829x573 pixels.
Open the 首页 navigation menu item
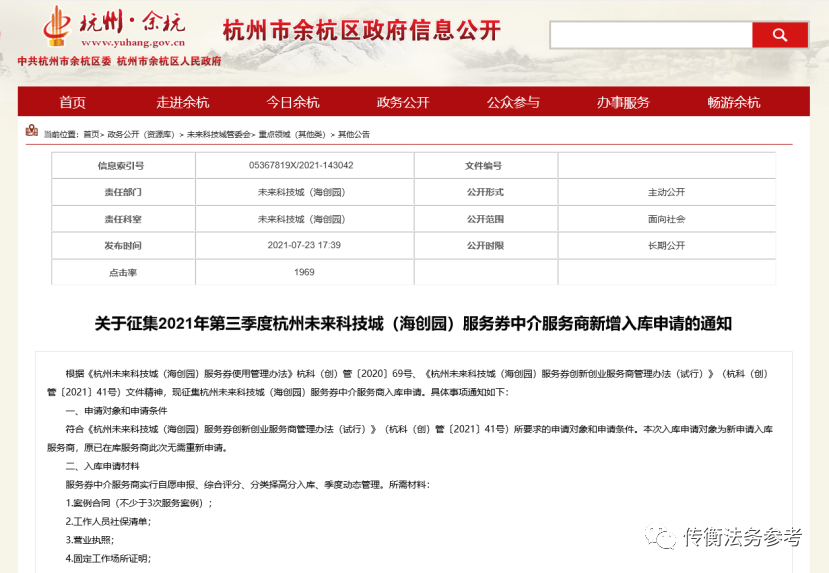tap(72, 102)
